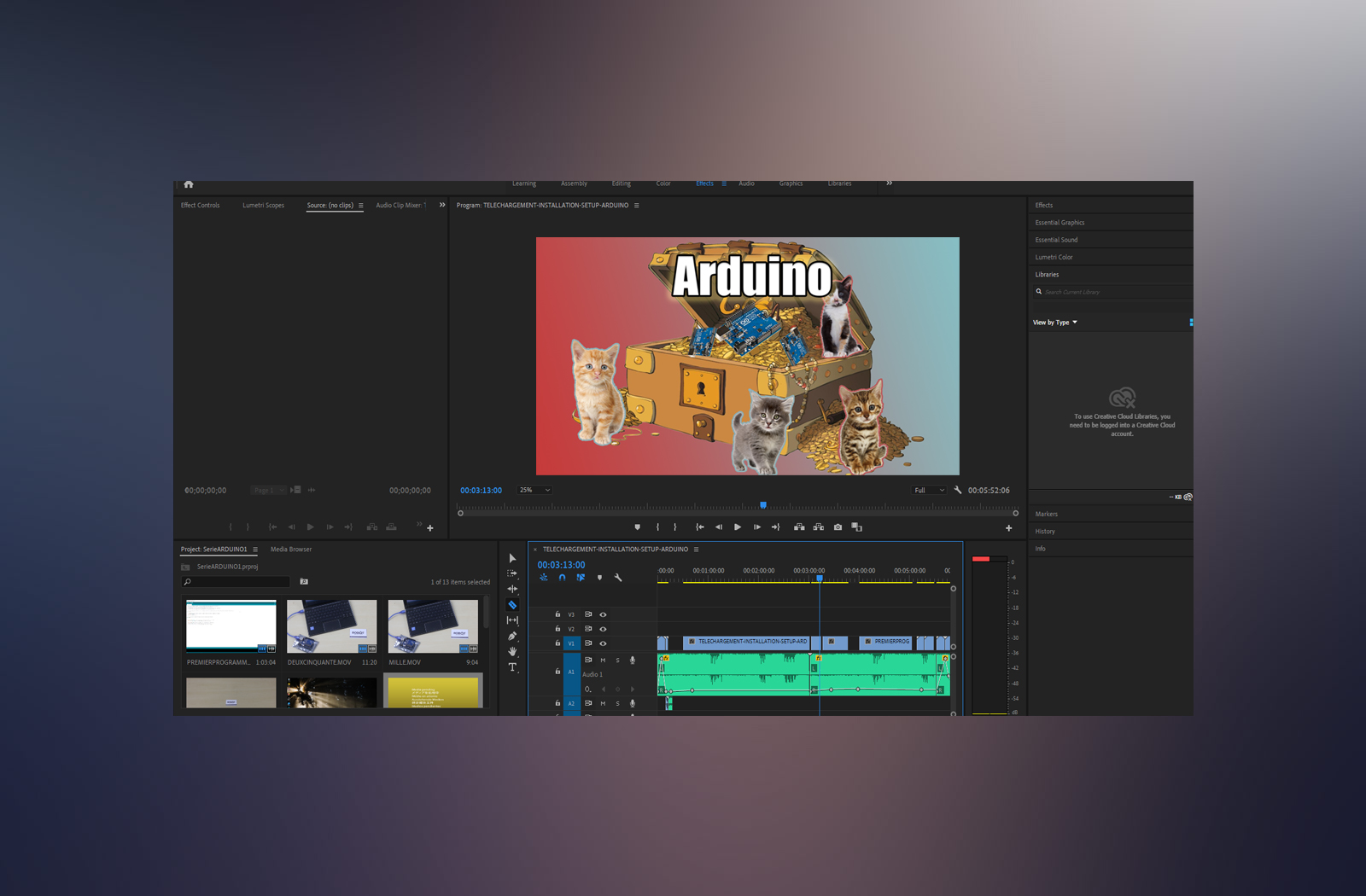Click Mark Out in Program monitor
The image size is (1366, 896).
coord(675,527)
